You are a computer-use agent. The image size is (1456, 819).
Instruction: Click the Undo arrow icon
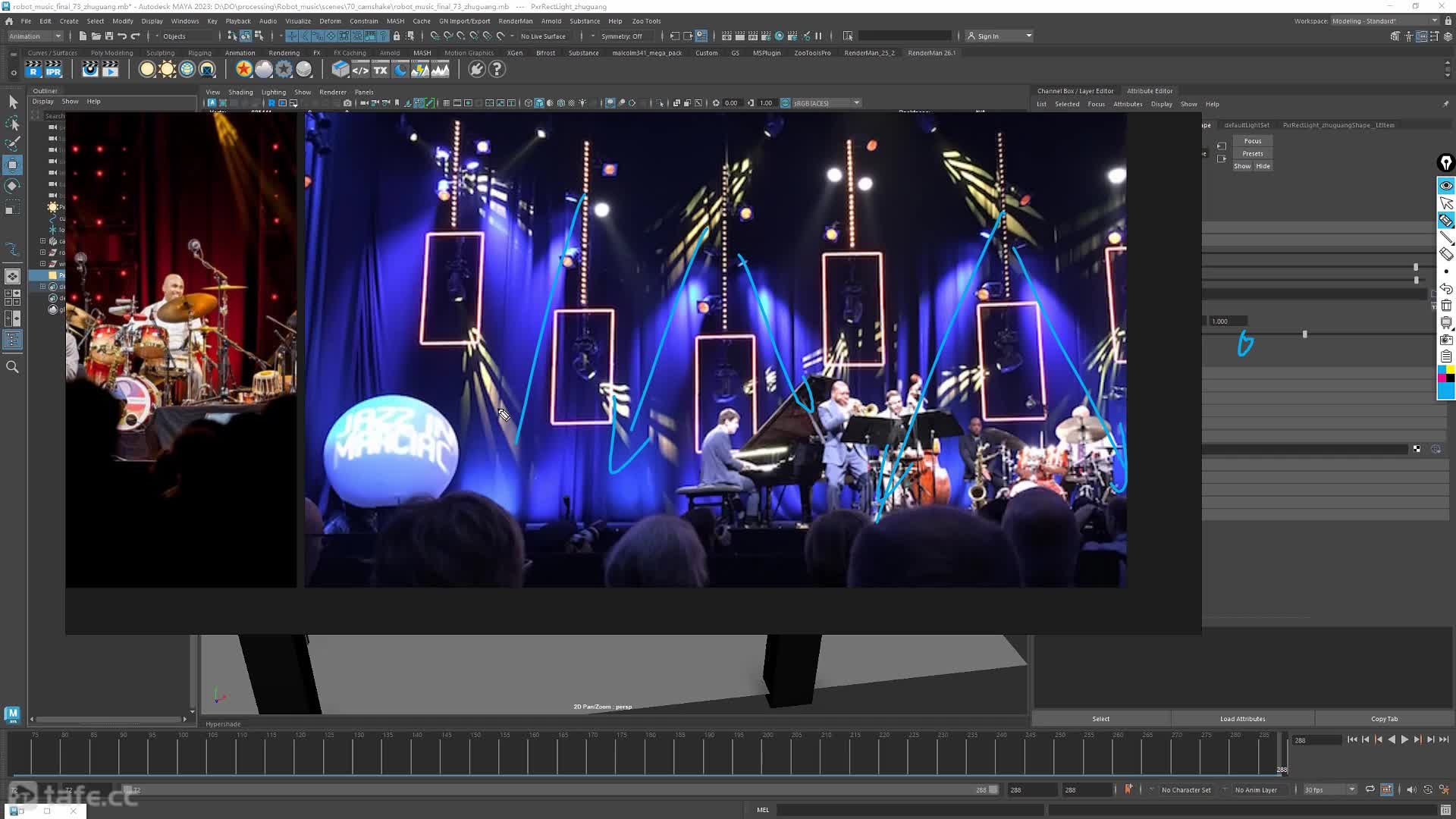tap(122, 36)
